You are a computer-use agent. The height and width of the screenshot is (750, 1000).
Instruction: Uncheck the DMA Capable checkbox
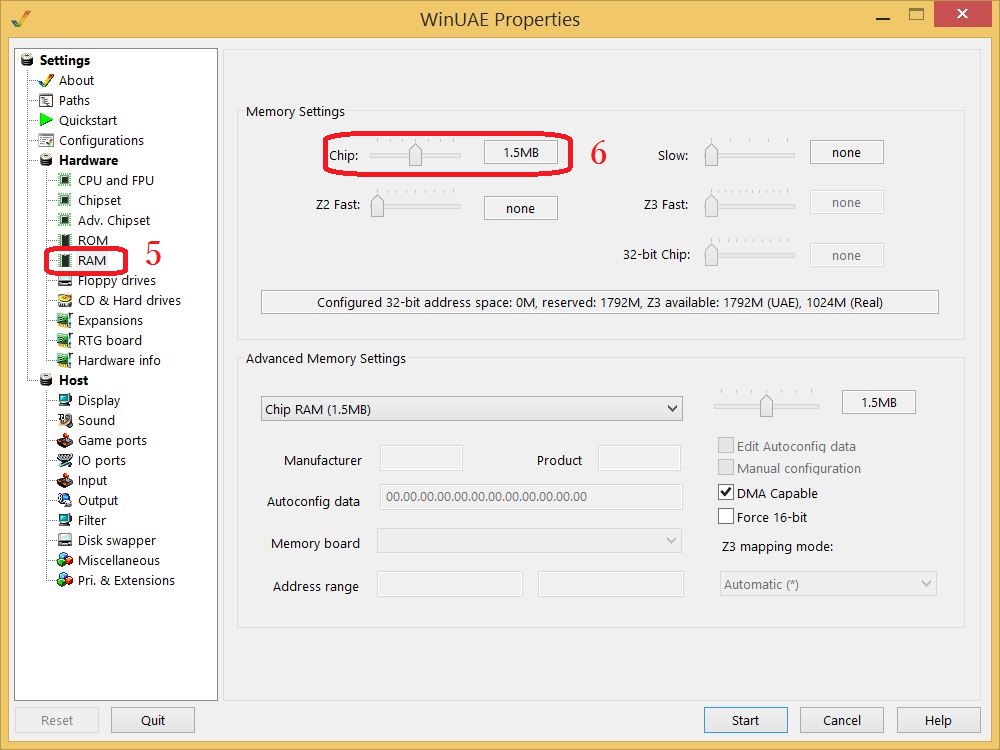(726, 492)
